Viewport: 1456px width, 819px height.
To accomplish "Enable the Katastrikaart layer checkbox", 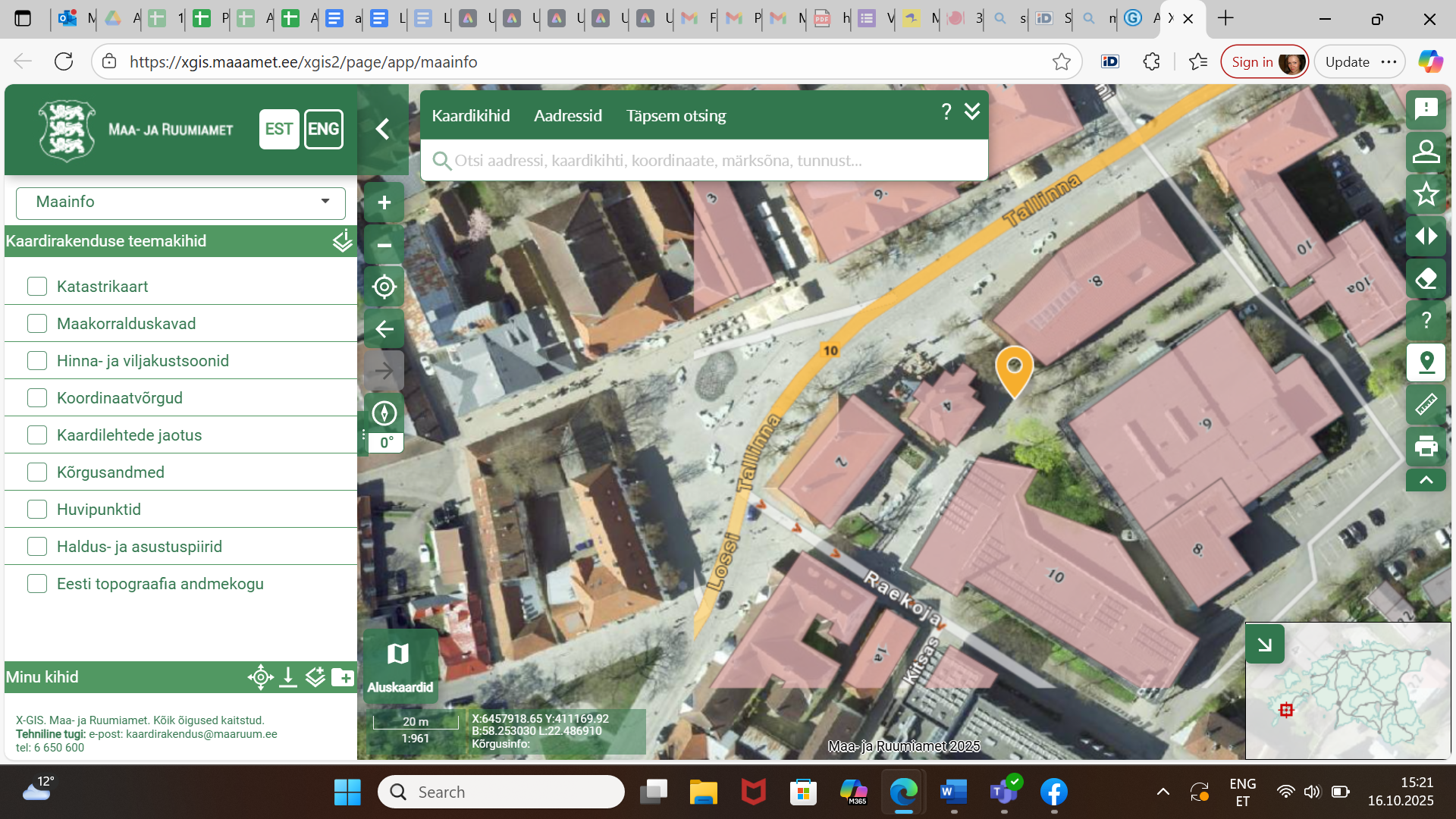I will tap(37, 287).
